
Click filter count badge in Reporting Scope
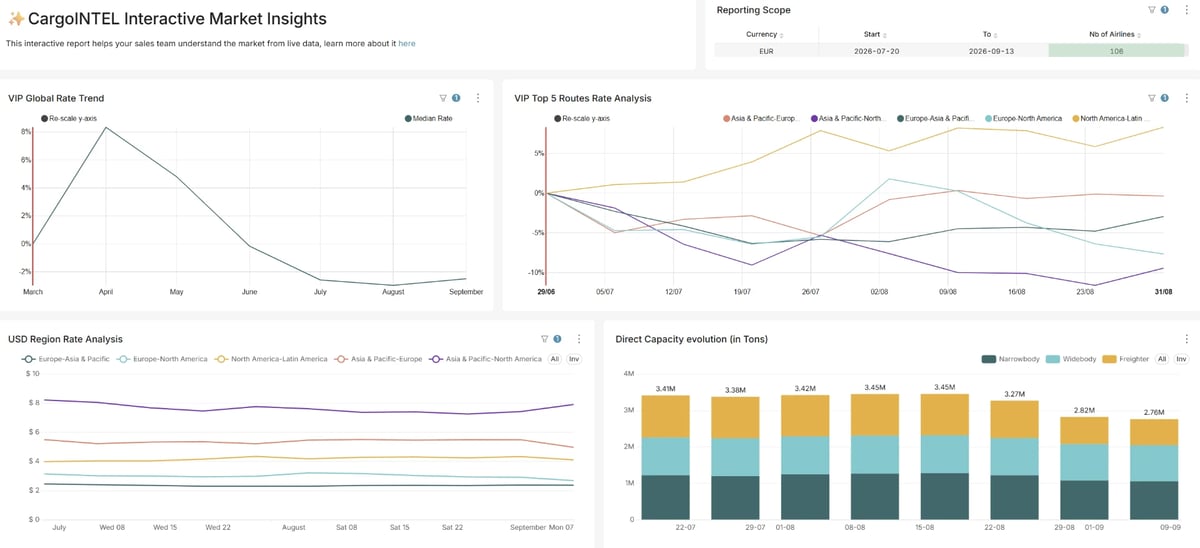coord(1165,10)
